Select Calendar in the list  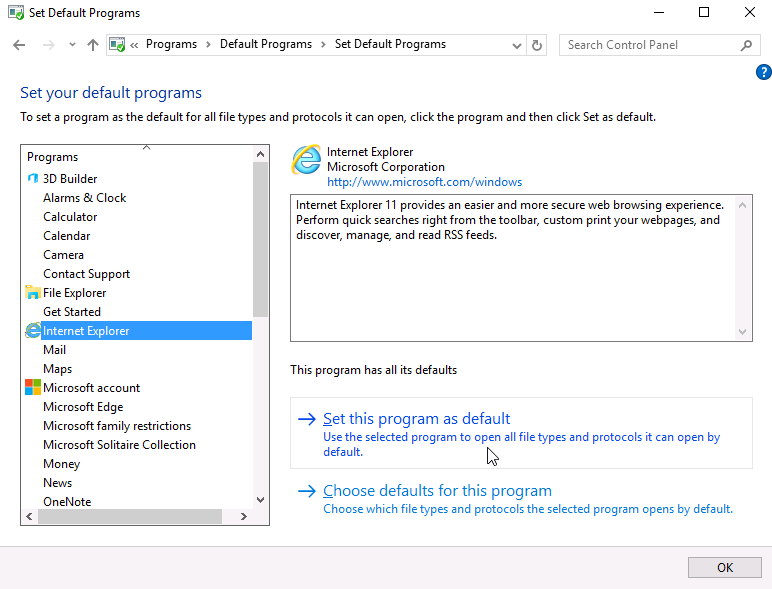pos(66,236)
